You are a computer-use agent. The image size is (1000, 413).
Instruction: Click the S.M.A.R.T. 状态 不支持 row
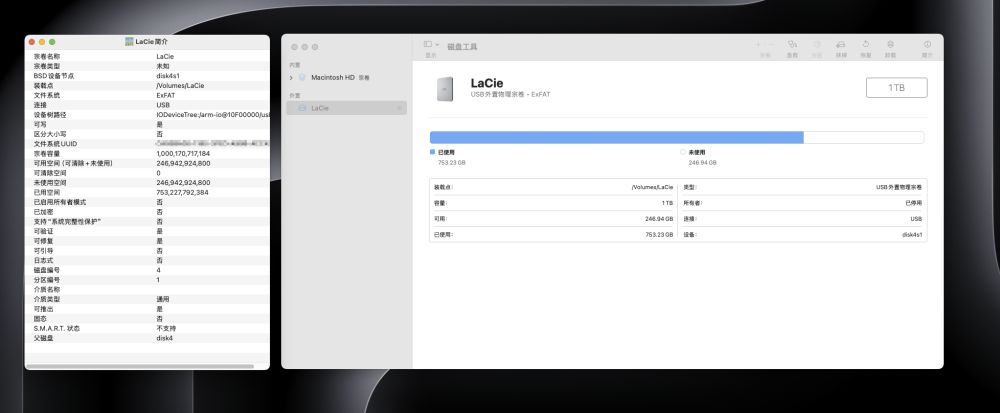[147, 328]
